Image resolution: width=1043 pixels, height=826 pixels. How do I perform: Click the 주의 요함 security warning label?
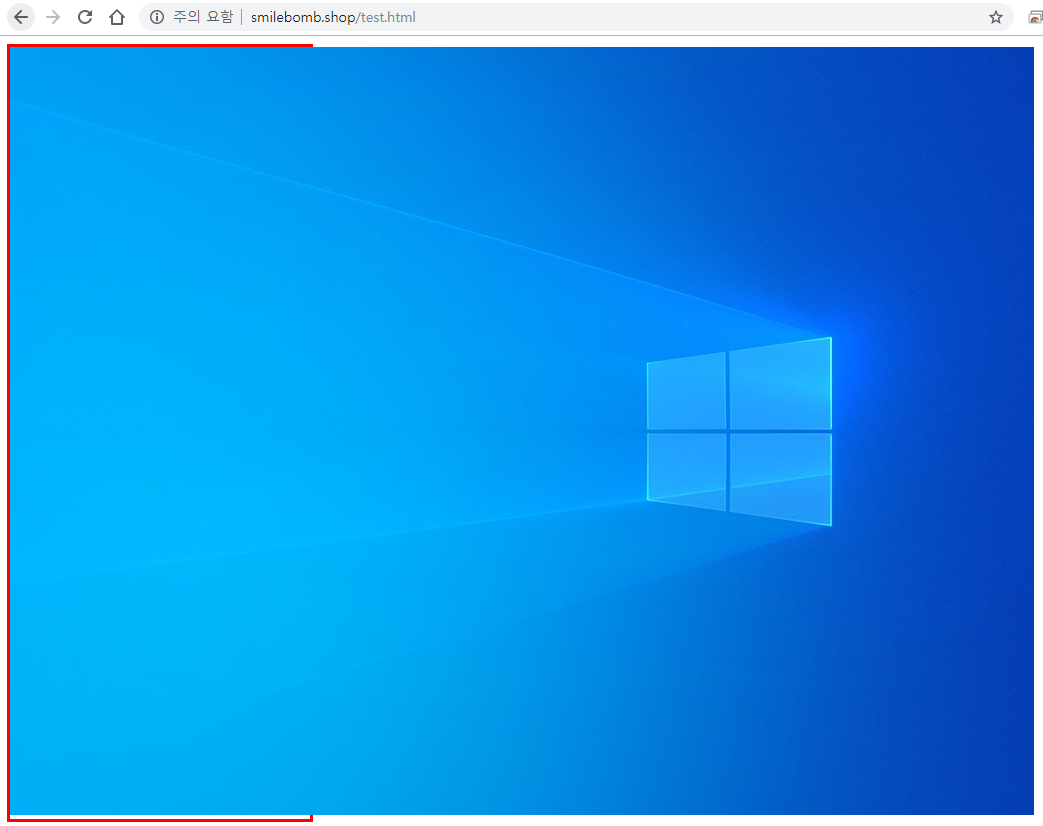pos(203,17)
